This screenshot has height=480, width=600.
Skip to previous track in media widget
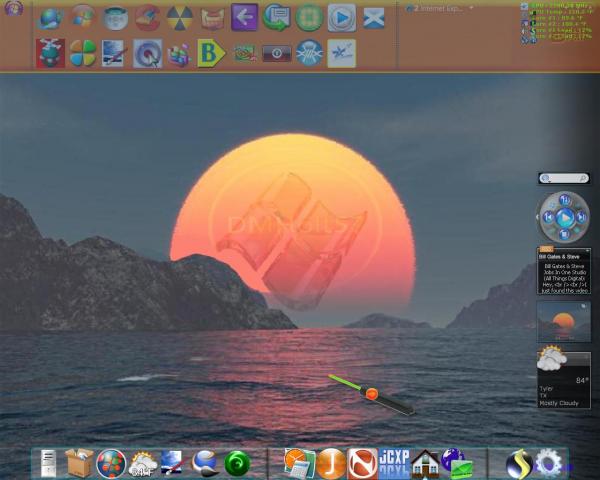pos(548,217)
